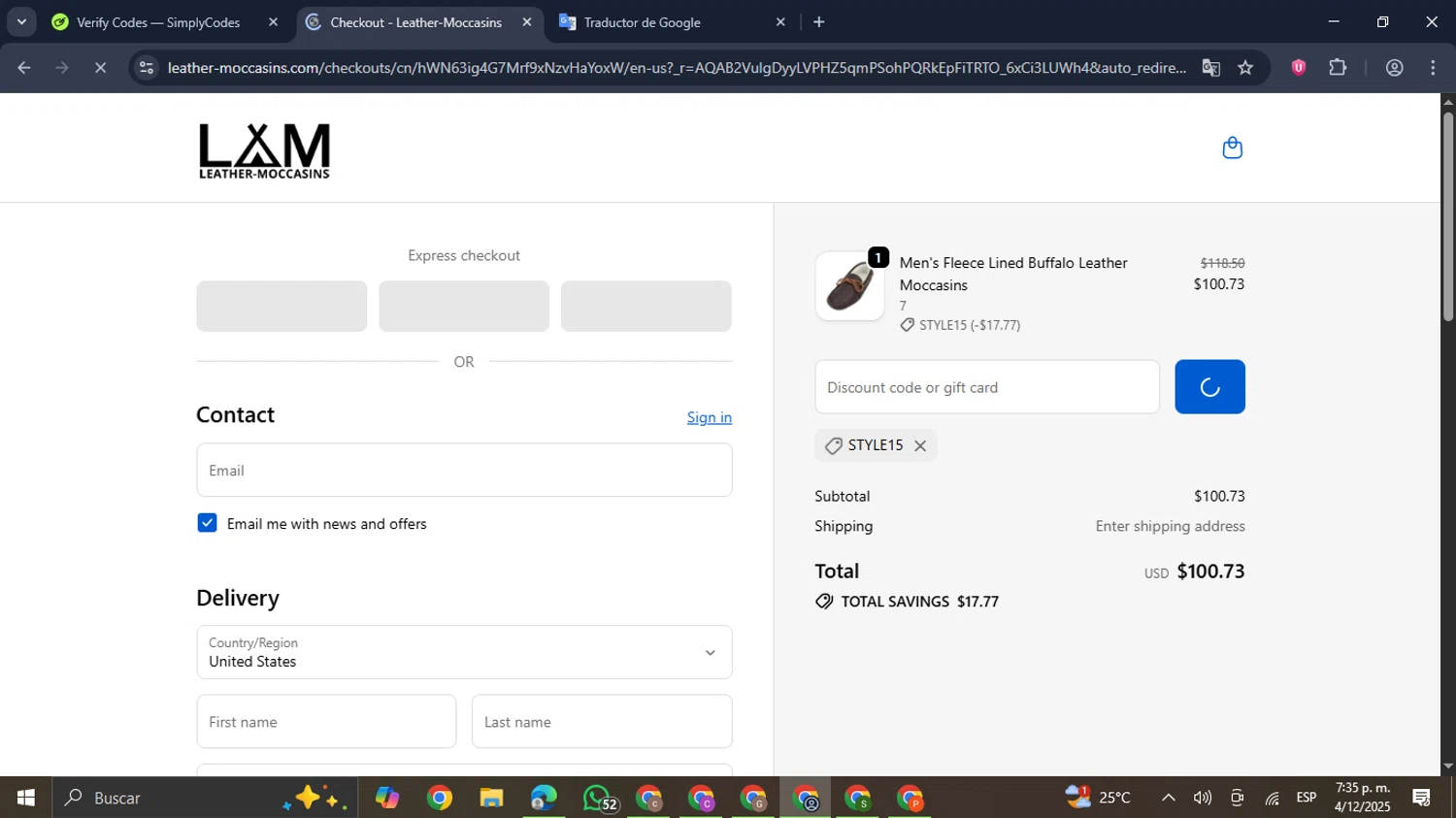Viewport: 1456px width, 818px height.
Task: Click the middle express checkout button
Action: pyautogui.click(x=464, y=307)
